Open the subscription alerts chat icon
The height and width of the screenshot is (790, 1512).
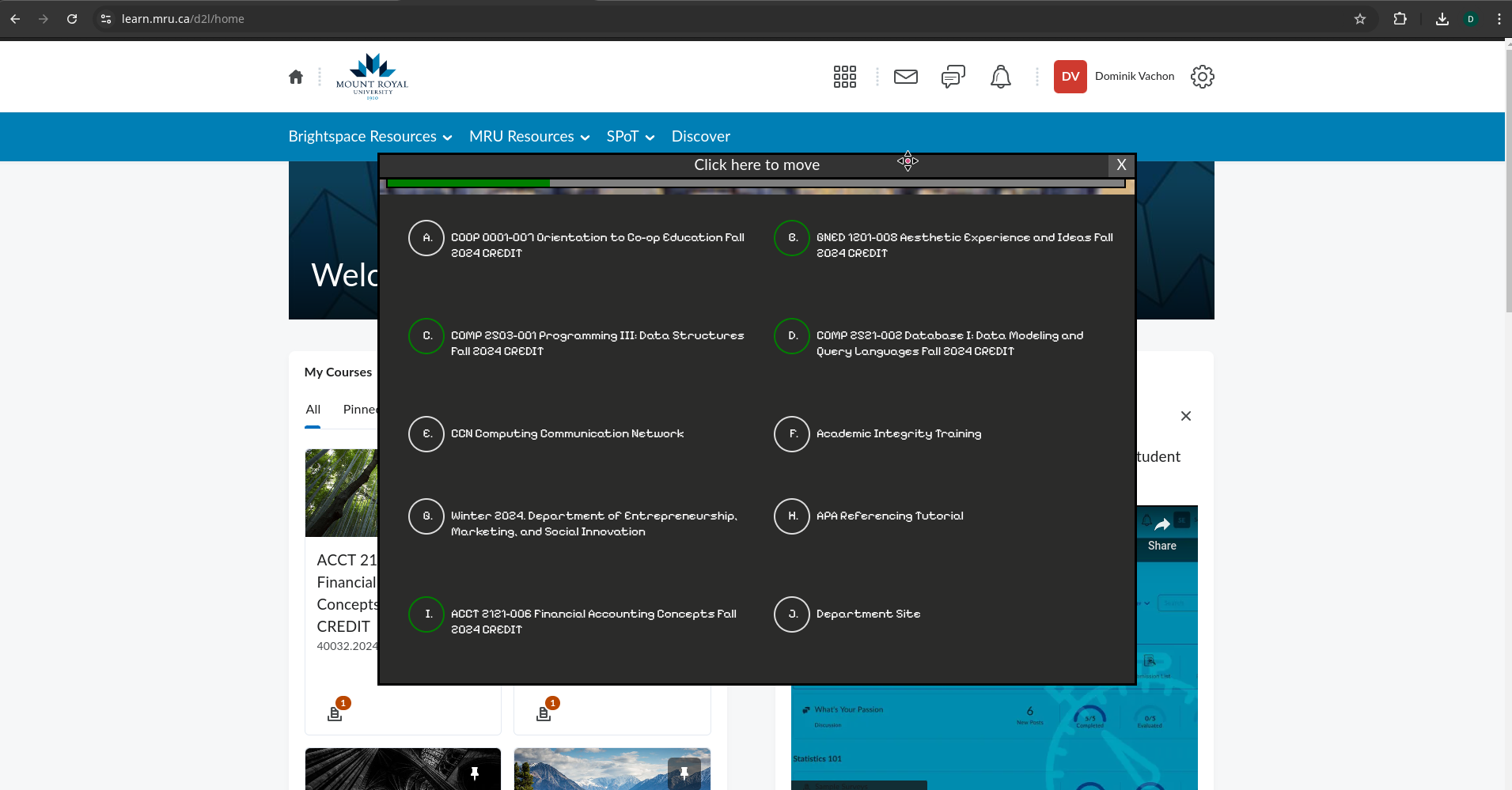coord(953,77)
